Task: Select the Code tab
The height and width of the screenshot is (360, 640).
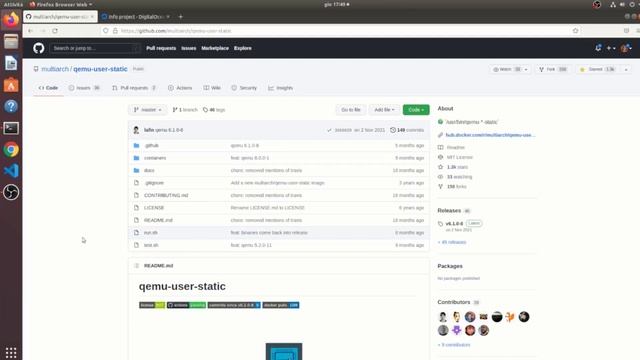Action: pyautogui.click(x=48, y=88)
